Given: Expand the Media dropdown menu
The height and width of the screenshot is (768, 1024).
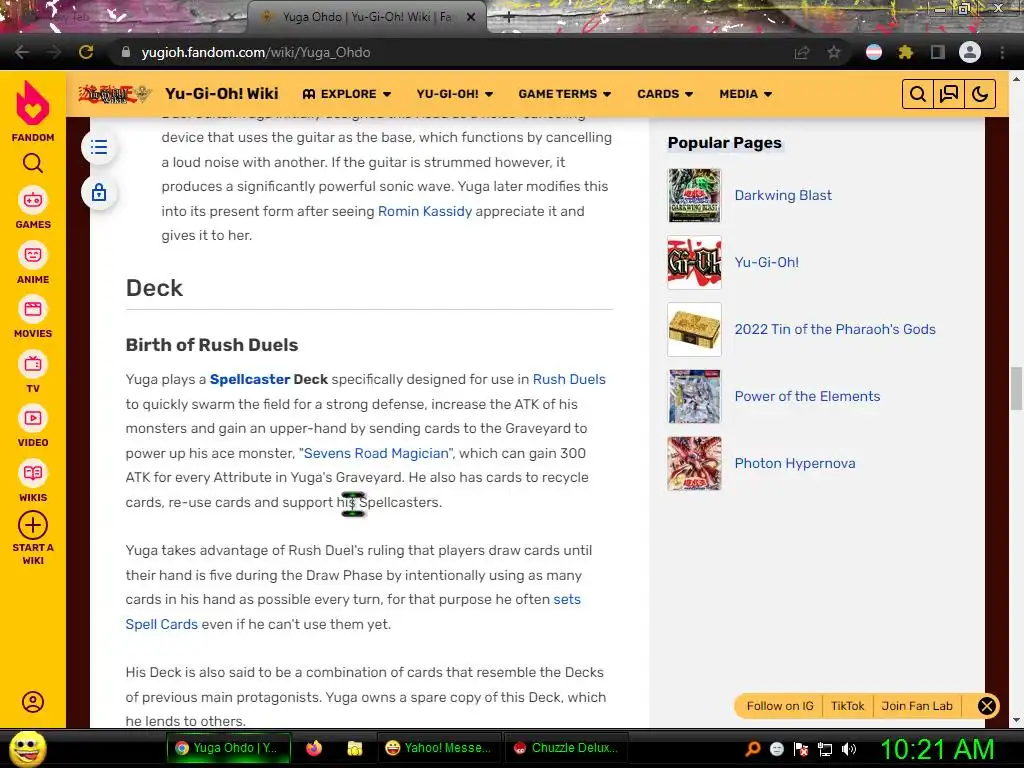Looking at the screenshot, I should click(745, 94).
